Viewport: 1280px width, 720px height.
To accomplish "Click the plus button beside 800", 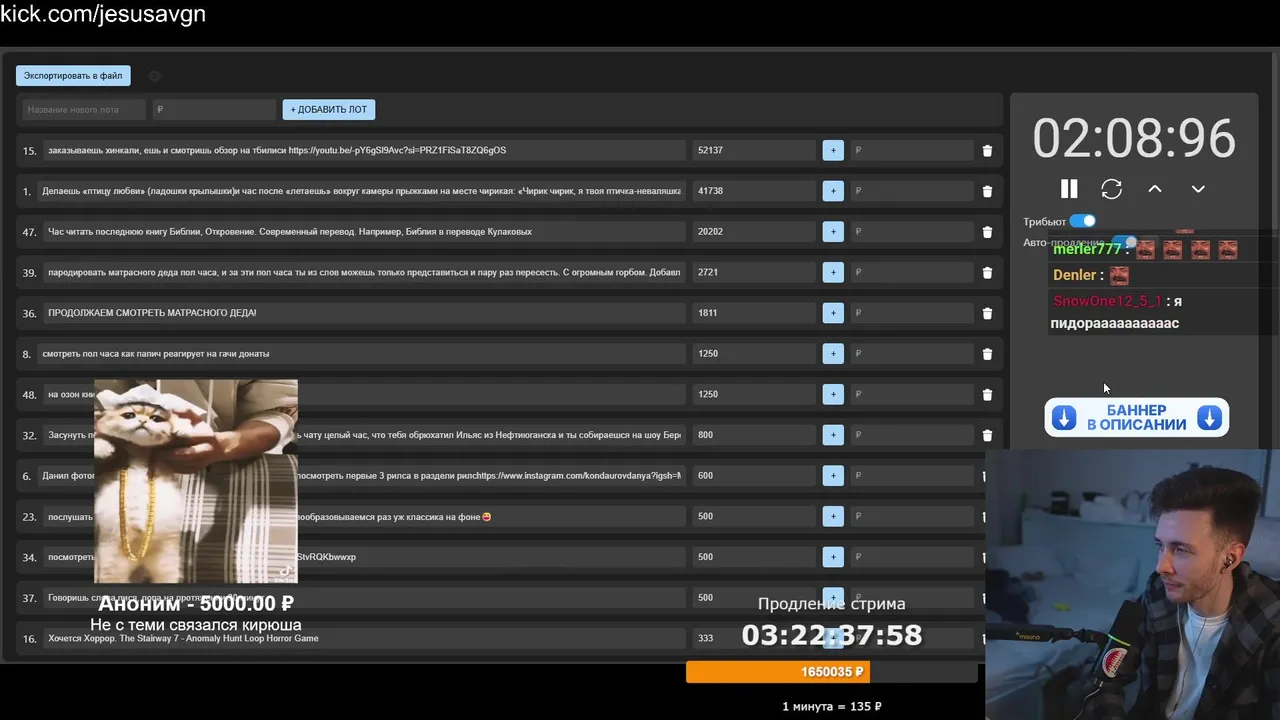I will click(x=833, y=435).
